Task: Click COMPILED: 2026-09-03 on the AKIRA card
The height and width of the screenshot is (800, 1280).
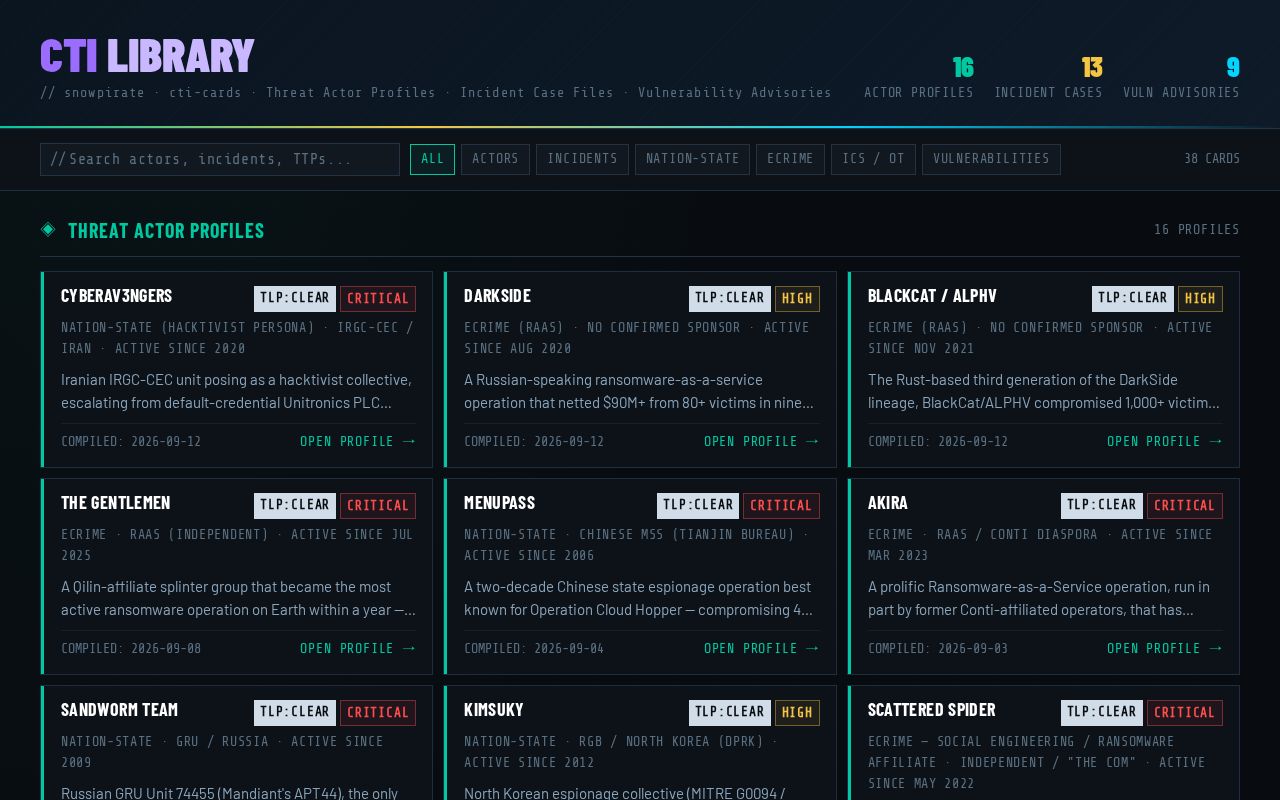Action: [938, 648]
